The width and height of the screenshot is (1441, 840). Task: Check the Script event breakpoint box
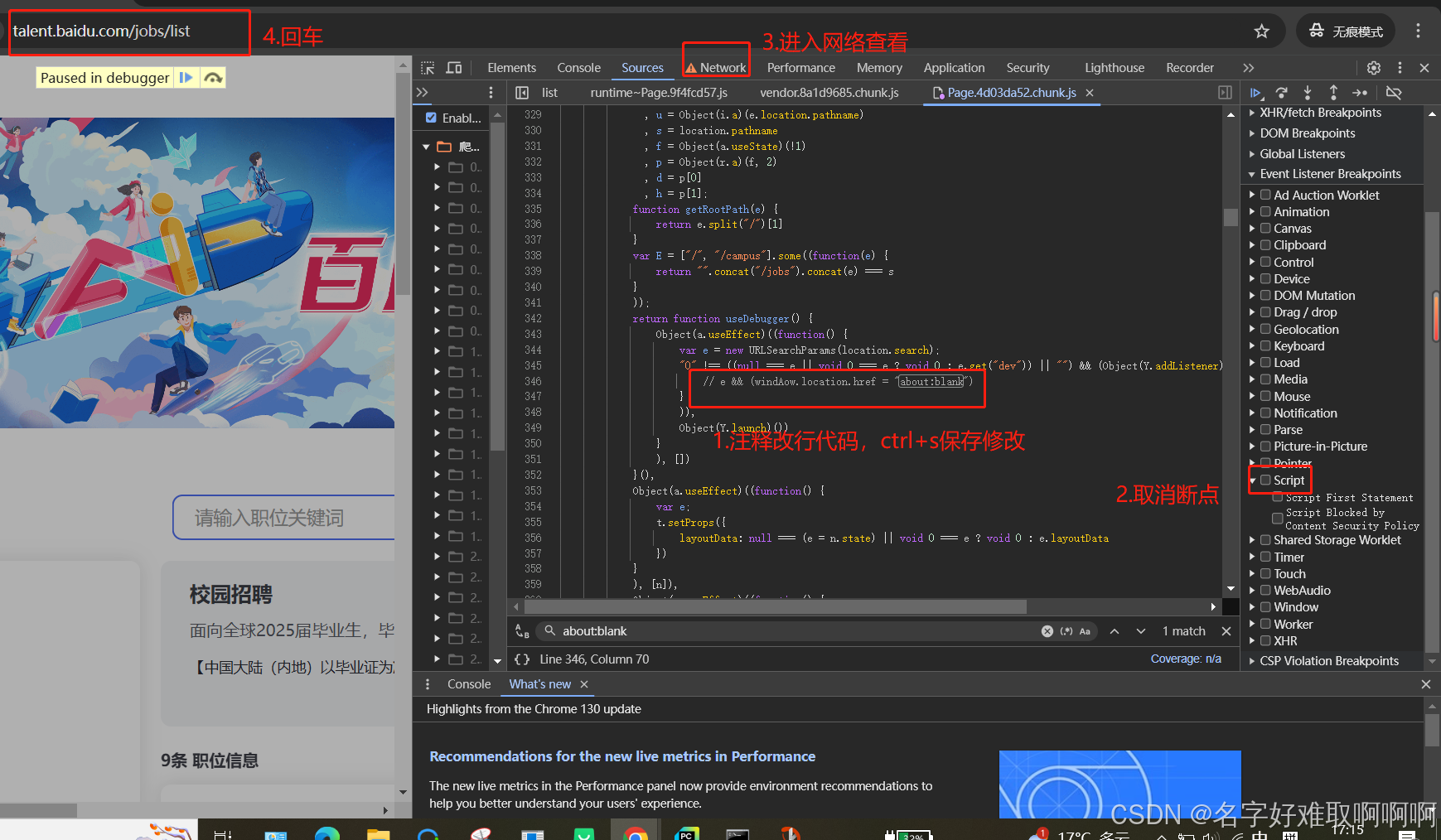tap(1265, 480)
